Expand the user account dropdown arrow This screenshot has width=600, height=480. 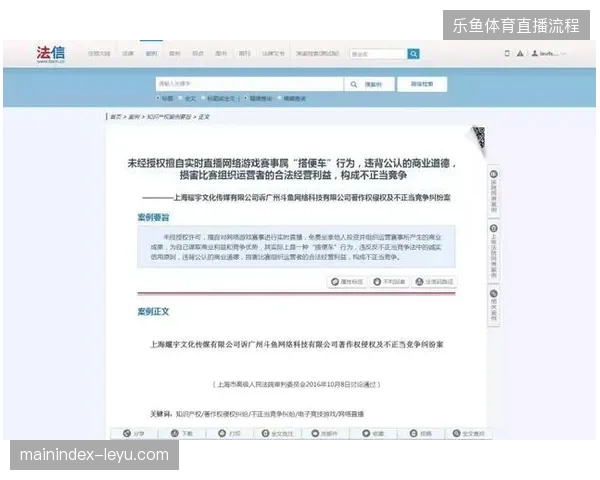[563, 54]
